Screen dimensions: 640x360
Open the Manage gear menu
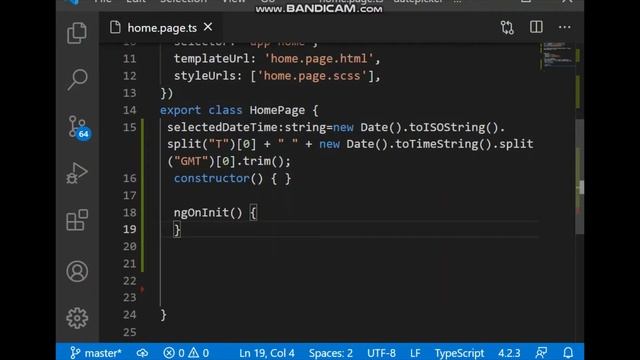pyautogui.click(x=77, y=318)
